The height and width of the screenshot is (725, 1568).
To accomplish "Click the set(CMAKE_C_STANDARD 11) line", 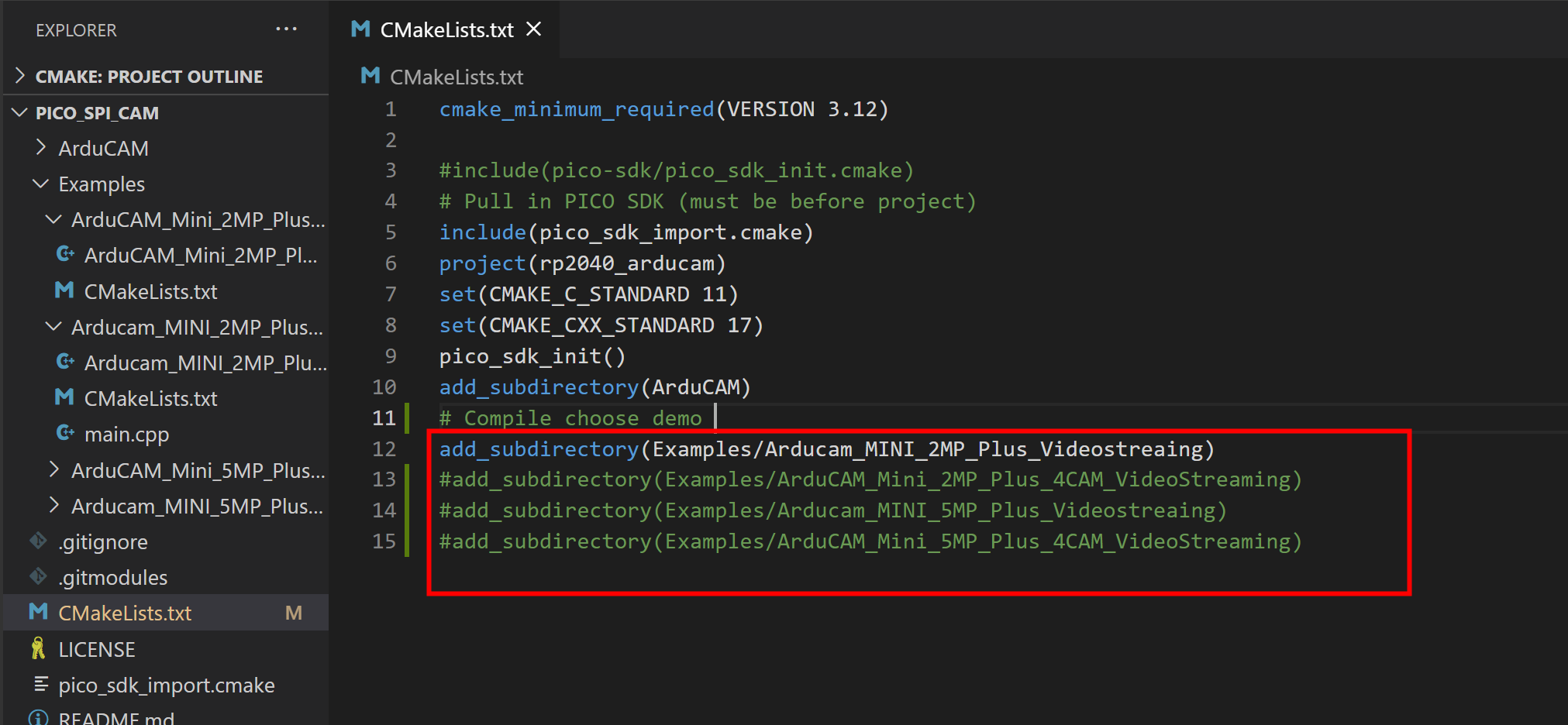I will (x=588, y=294).
